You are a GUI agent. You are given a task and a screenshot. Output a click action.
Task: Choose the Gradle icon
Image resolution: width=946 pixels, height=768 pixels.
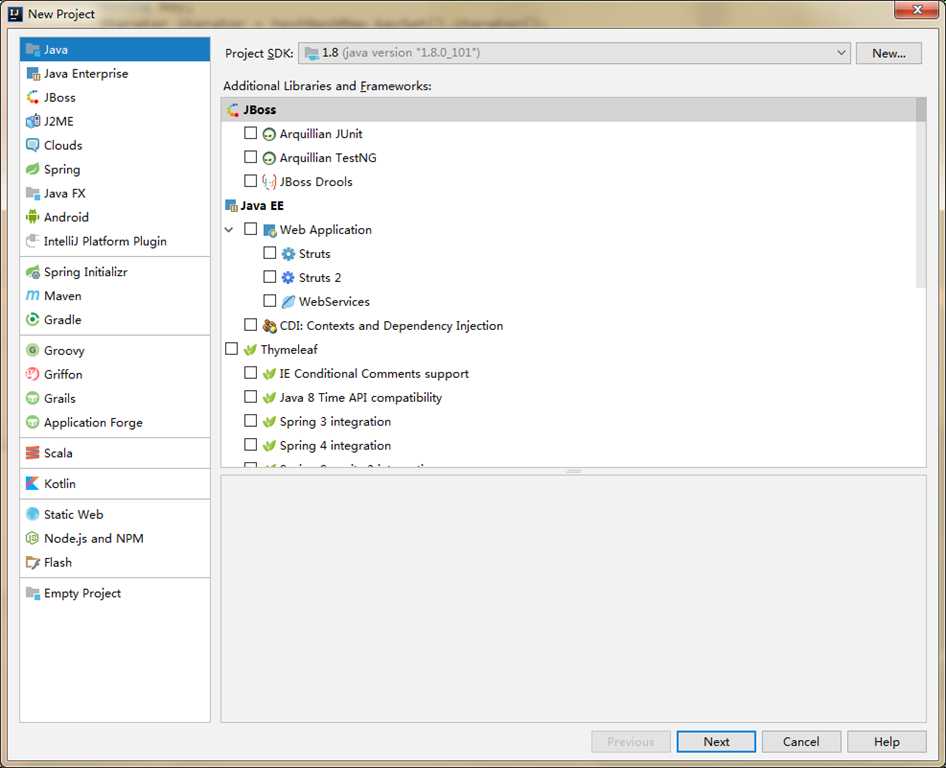33,320
